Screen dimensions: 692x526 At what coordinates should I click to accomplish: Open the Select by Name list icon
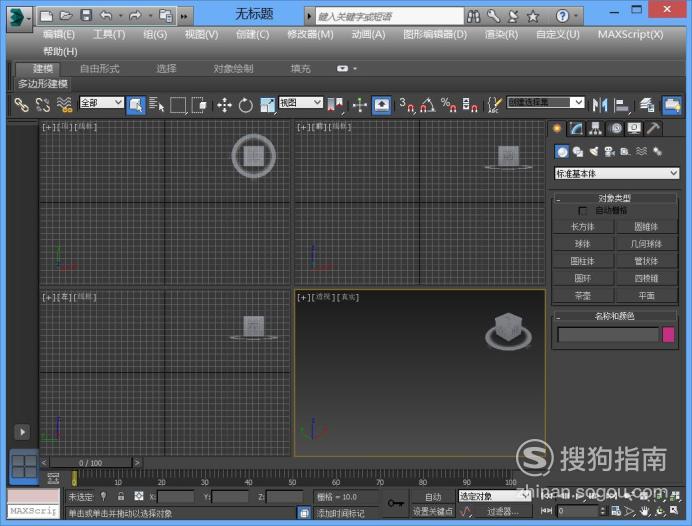157,105
